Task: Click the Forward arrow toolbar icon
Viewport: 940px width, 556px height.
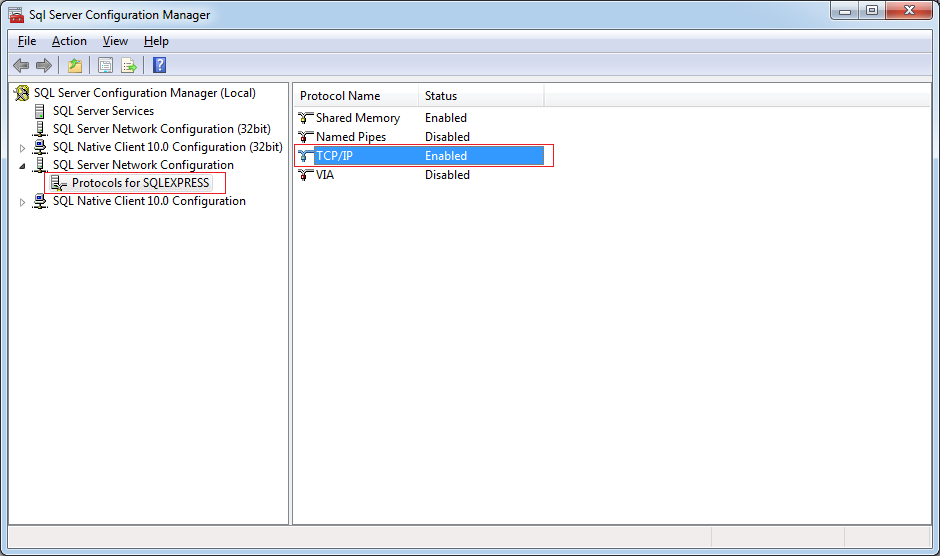Action: [x=44, y=65]
